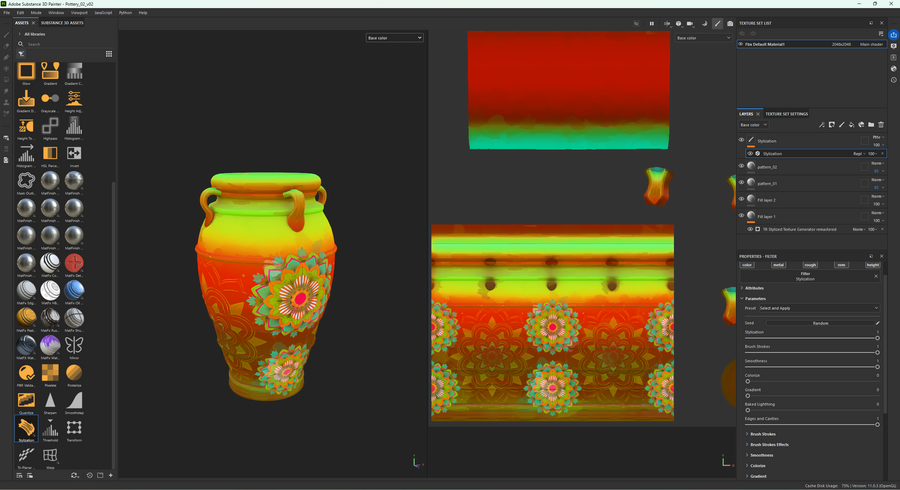Add a folder with the folder icon
900x490 pixels.
pos(871,125)
